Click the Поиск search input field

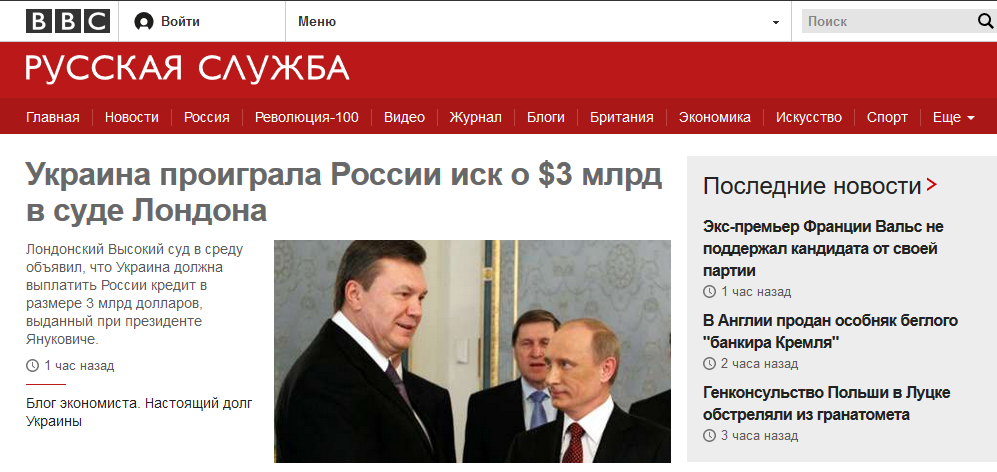[x=889, y=22]
